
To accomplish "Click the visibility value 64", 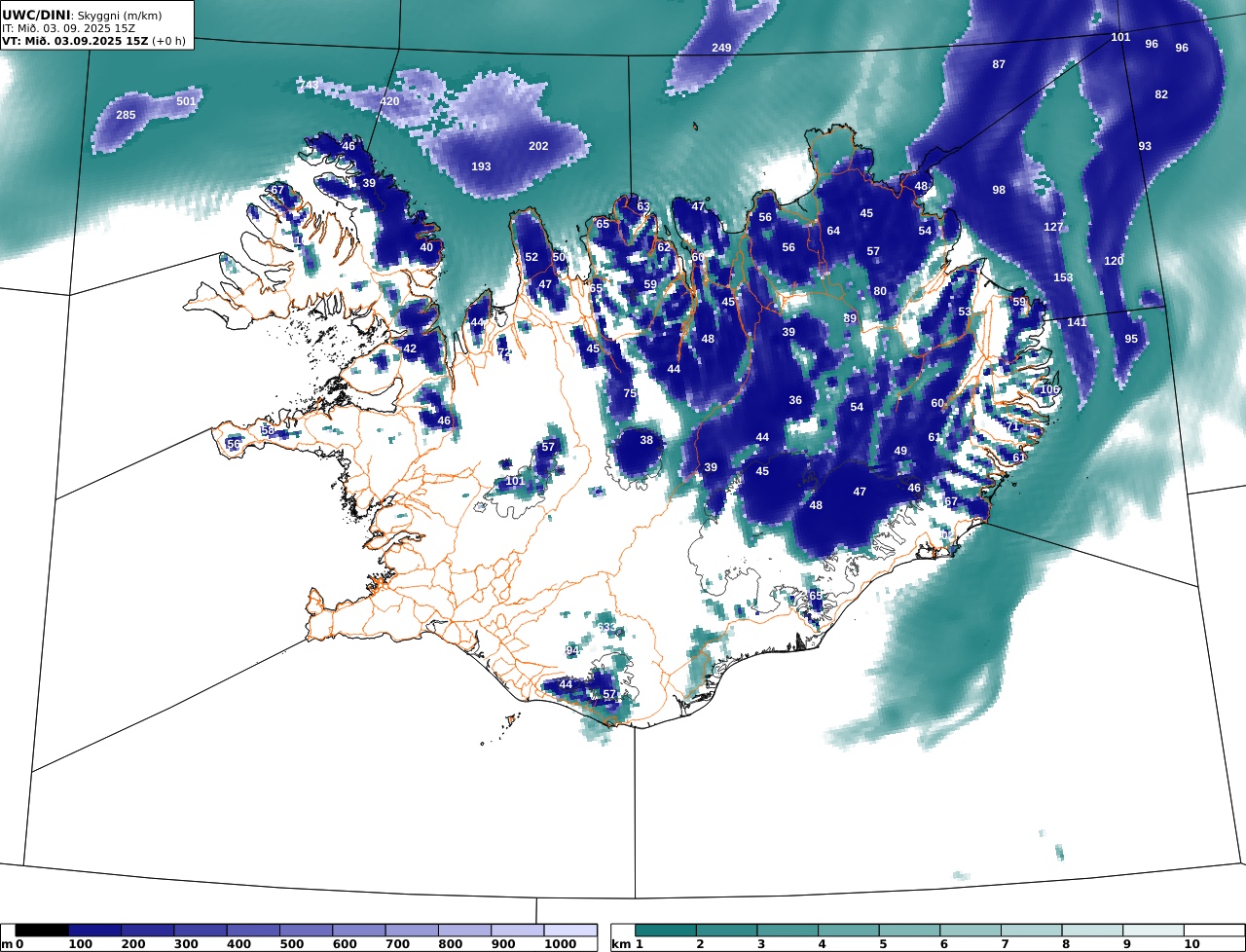I will [833, 231].
